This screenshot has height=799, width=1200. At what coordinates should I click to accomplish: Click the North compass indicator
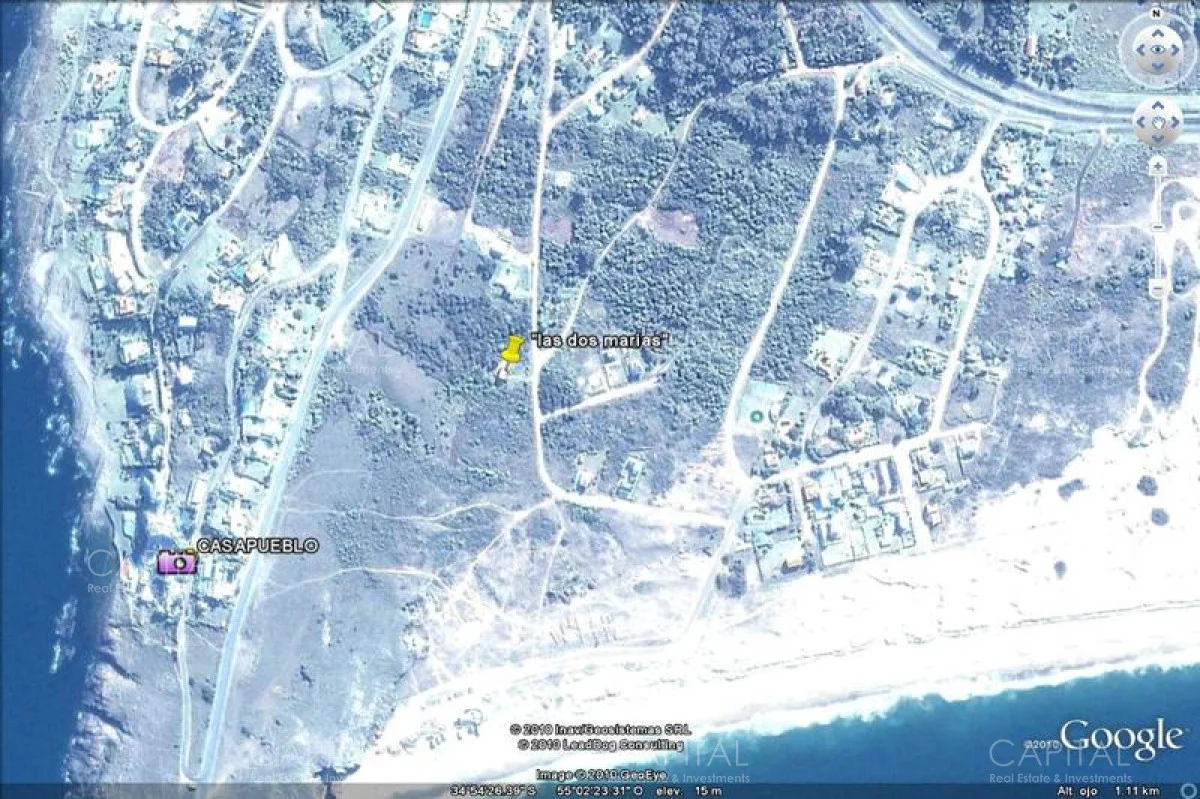[x=1157, y=14]
